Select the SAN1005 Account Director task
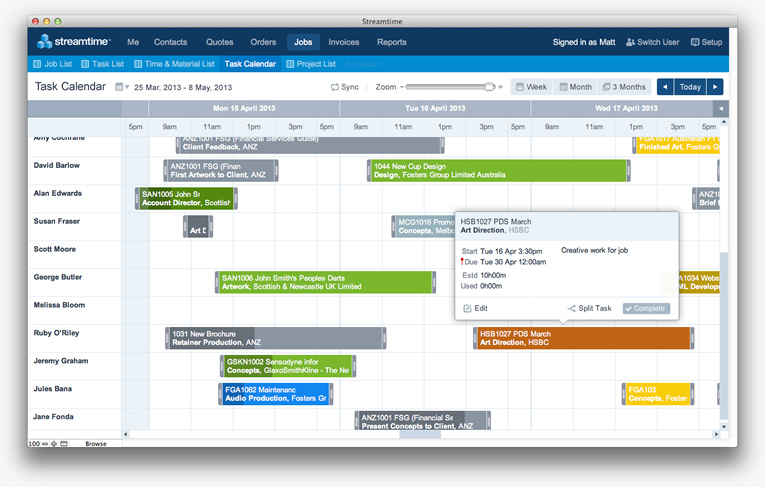The height and width of the screenshot is (487, 765). [x=186, y=199]
